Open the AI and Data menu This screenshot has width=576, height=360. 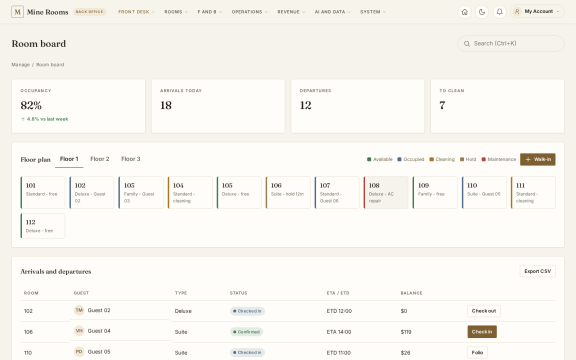(x=332, y=12)
